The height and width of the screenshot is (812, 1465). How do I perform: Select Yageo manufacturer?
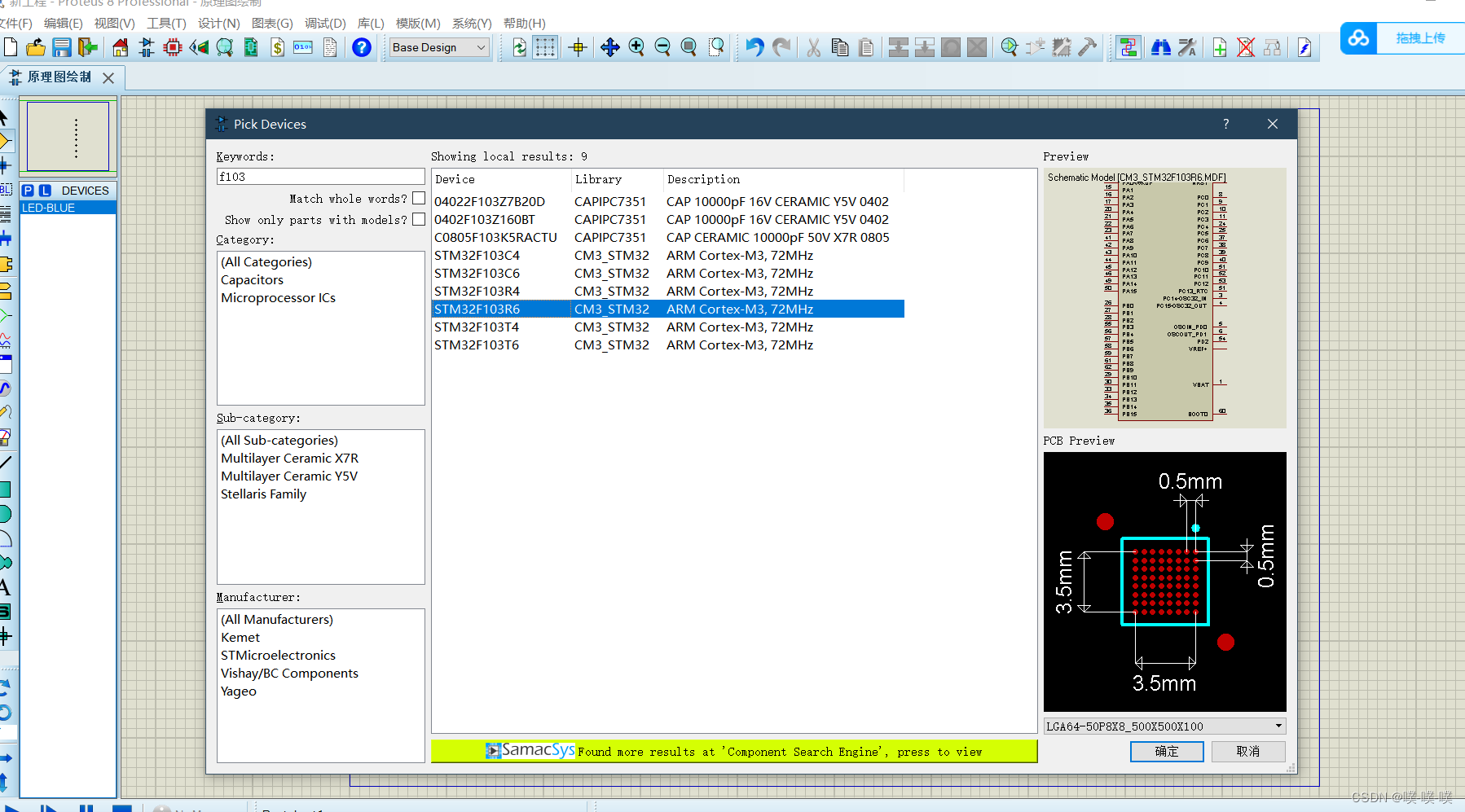pyautogui.click(x=239, y=691)
